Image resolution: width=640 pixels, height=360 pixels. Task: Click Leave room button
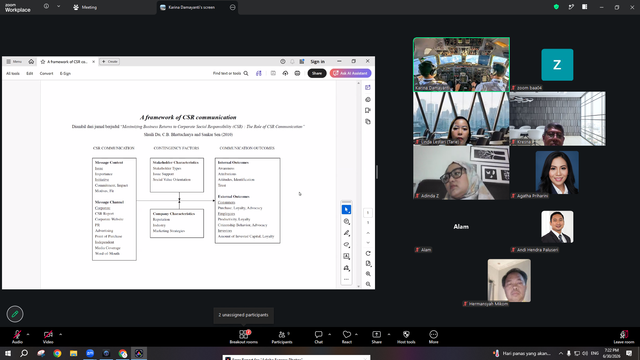[624, 337]
